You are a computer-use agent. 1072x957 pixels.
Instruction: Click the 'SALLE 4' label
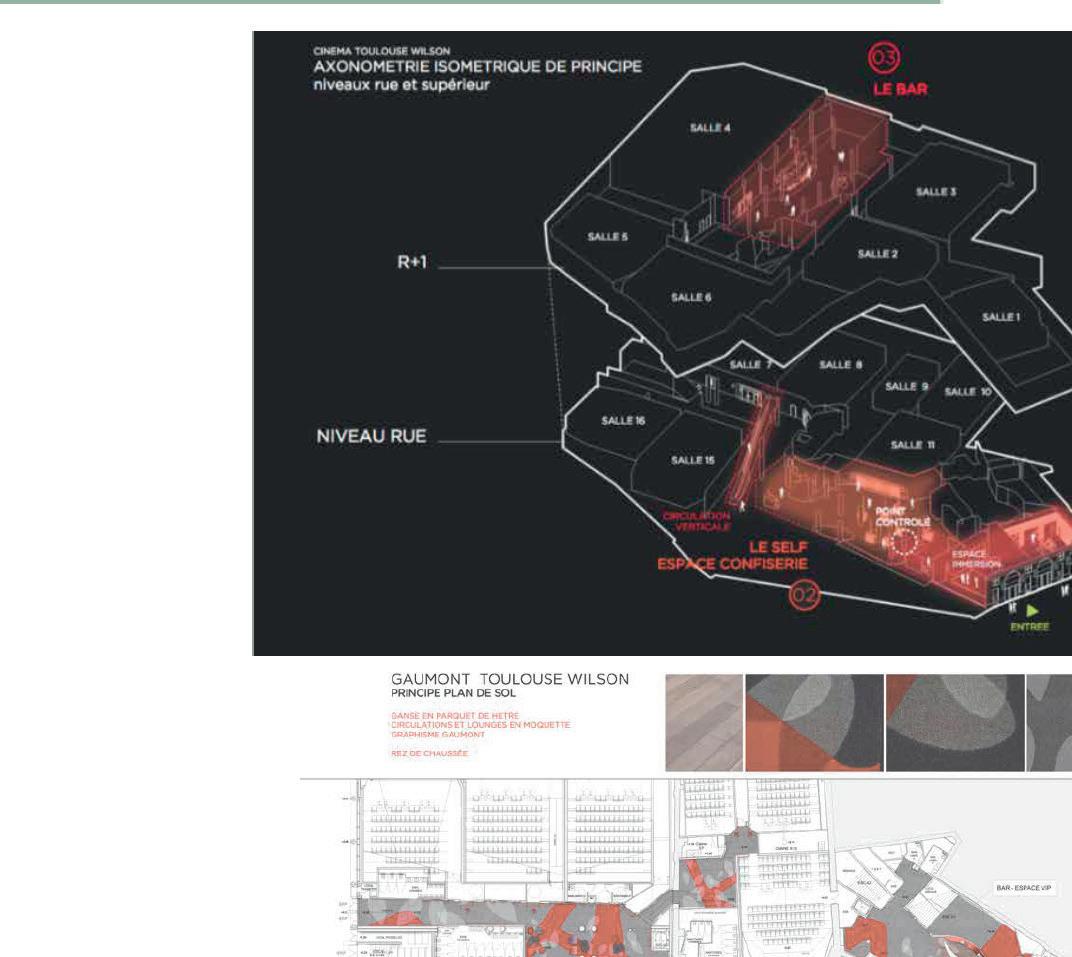[x=710, y=128]
